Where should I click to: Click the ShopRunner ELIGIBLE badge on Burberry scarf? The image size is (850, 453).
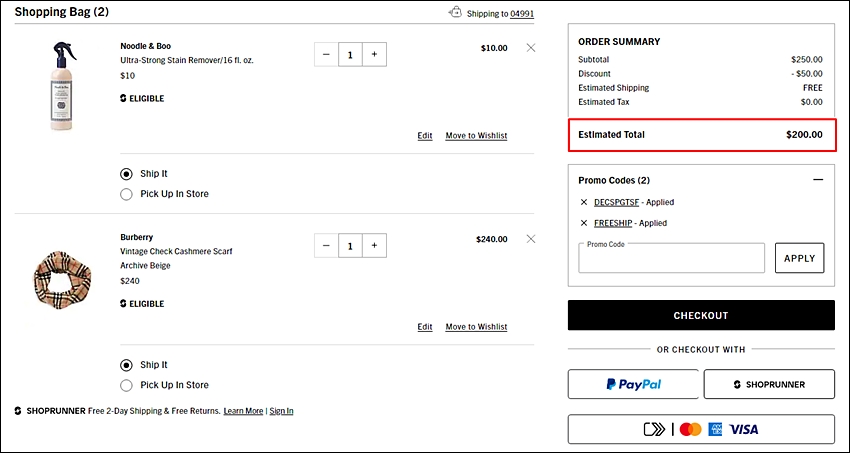142,304
